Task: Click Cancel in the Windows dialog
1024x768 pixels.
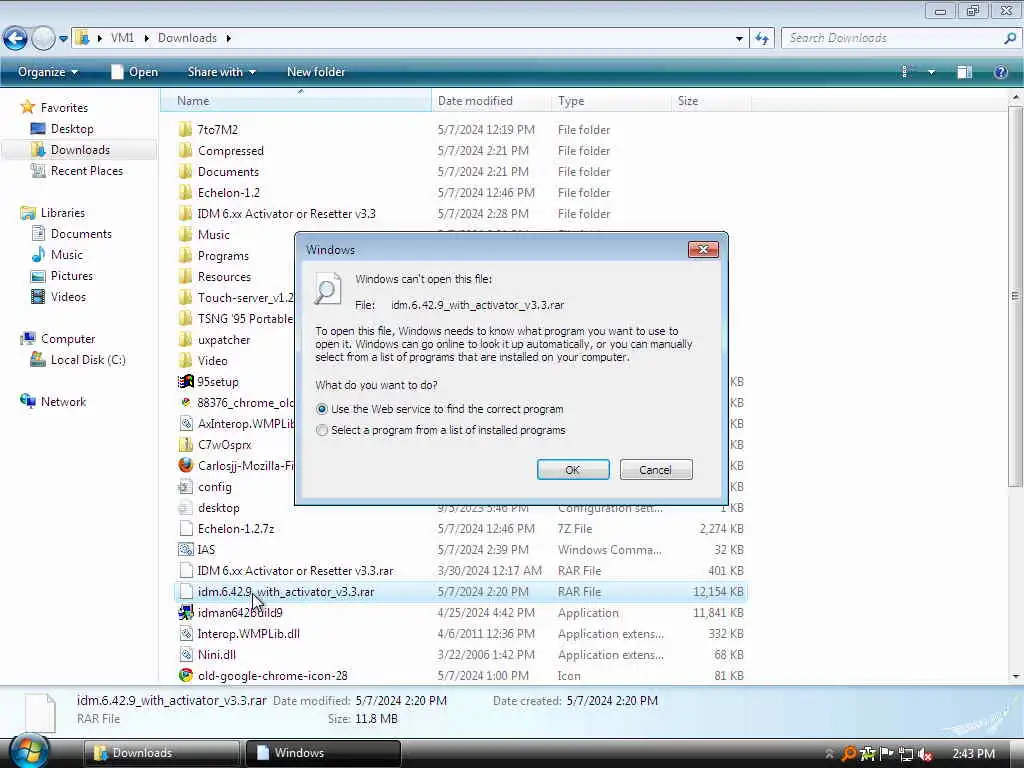Action: [x=656, y=470]
